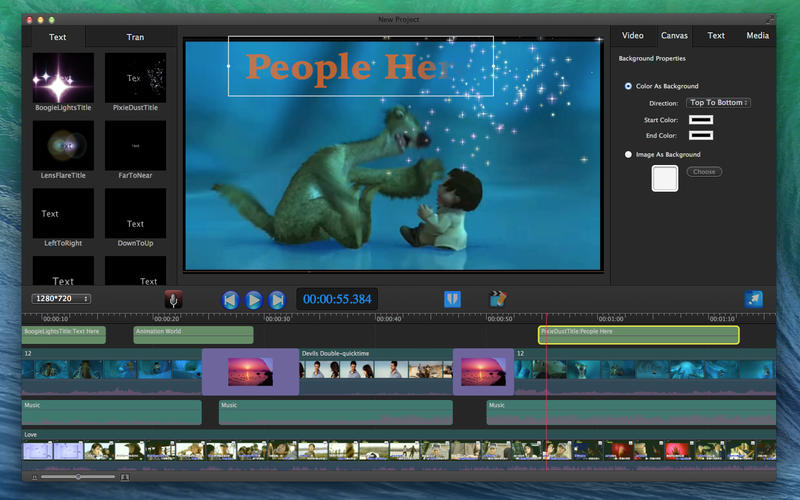Click the clapperboard icon
800x500 pixels.
497,299
